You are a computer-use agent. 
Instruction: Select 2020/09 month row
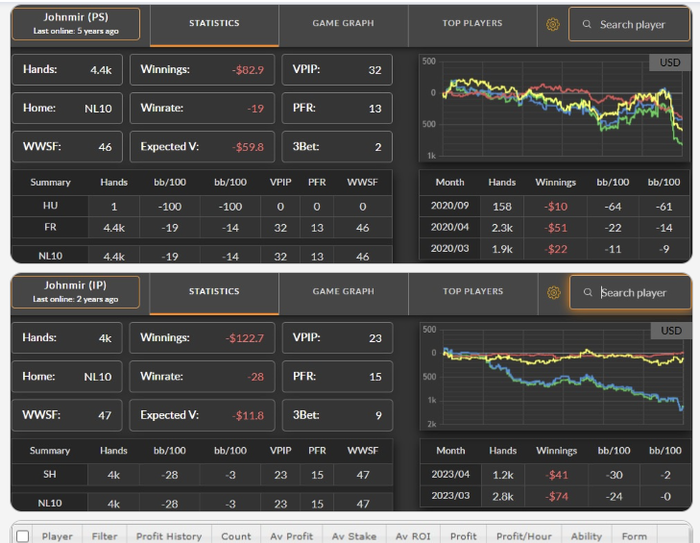[x=555, y=206]
